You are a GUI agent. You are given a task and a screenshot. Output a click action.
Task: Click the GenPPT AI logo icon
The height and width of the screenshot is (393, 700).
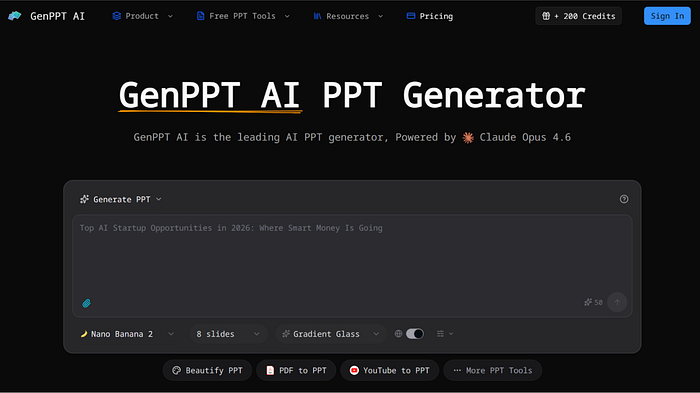click(x=15, y=16)
